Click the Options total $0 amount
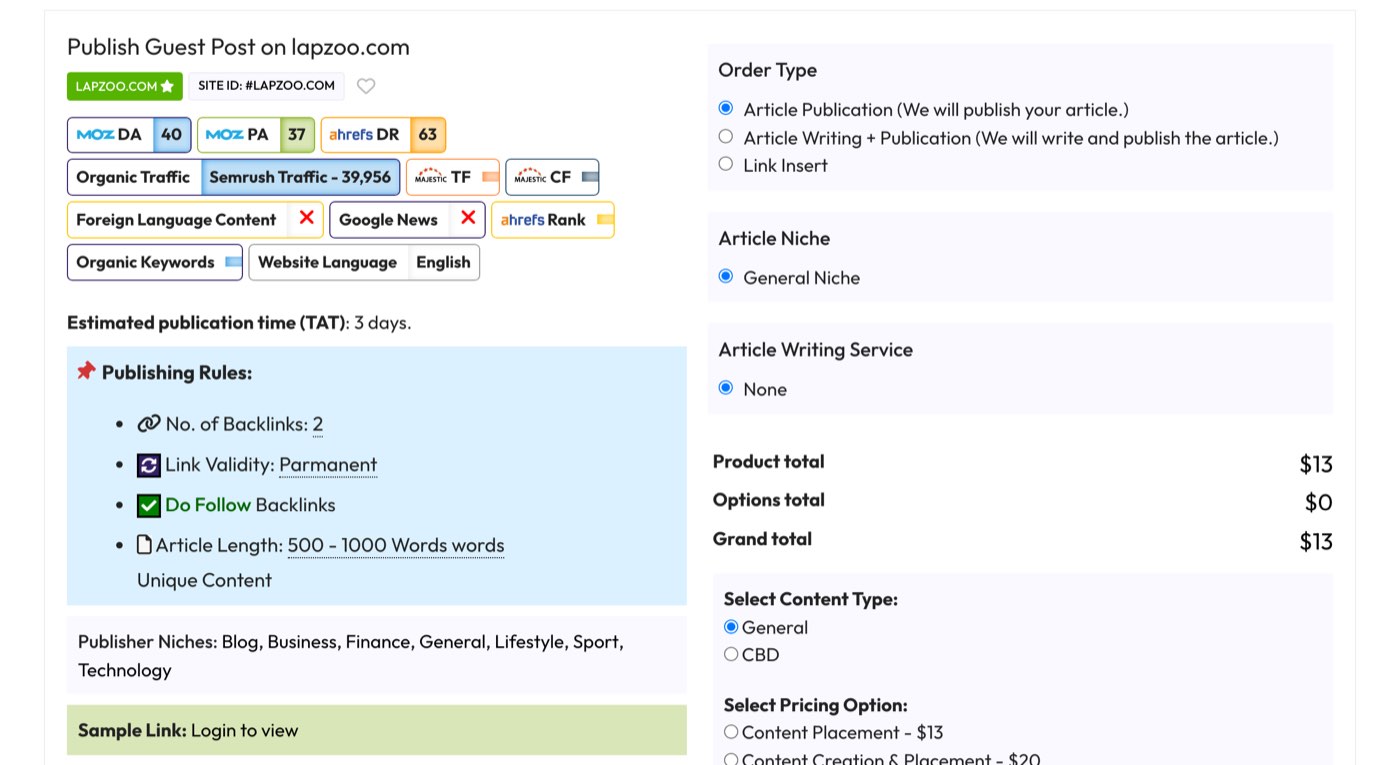The width and height of the screenshot is (1400, 765). (1319, 502)
